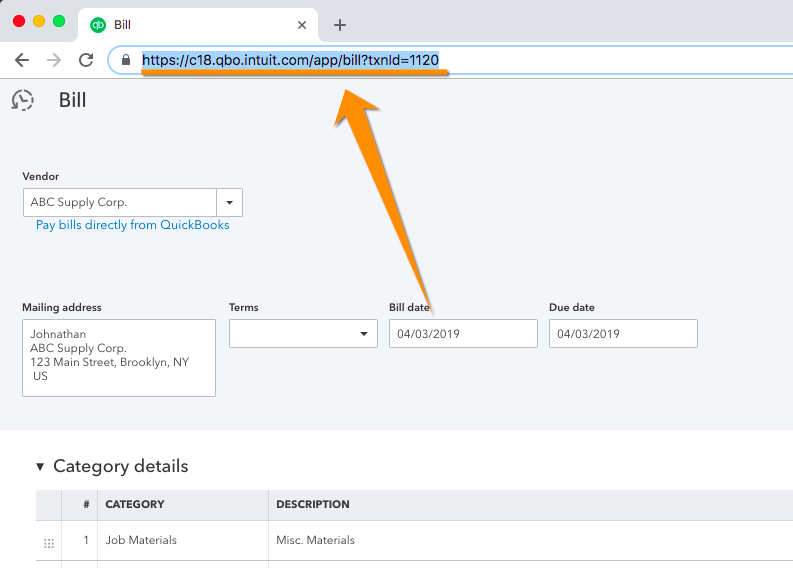Click the QuickBooks favicon on Bill tab
The height and width of the screenshot is (569, 793).
pos(98,25)
